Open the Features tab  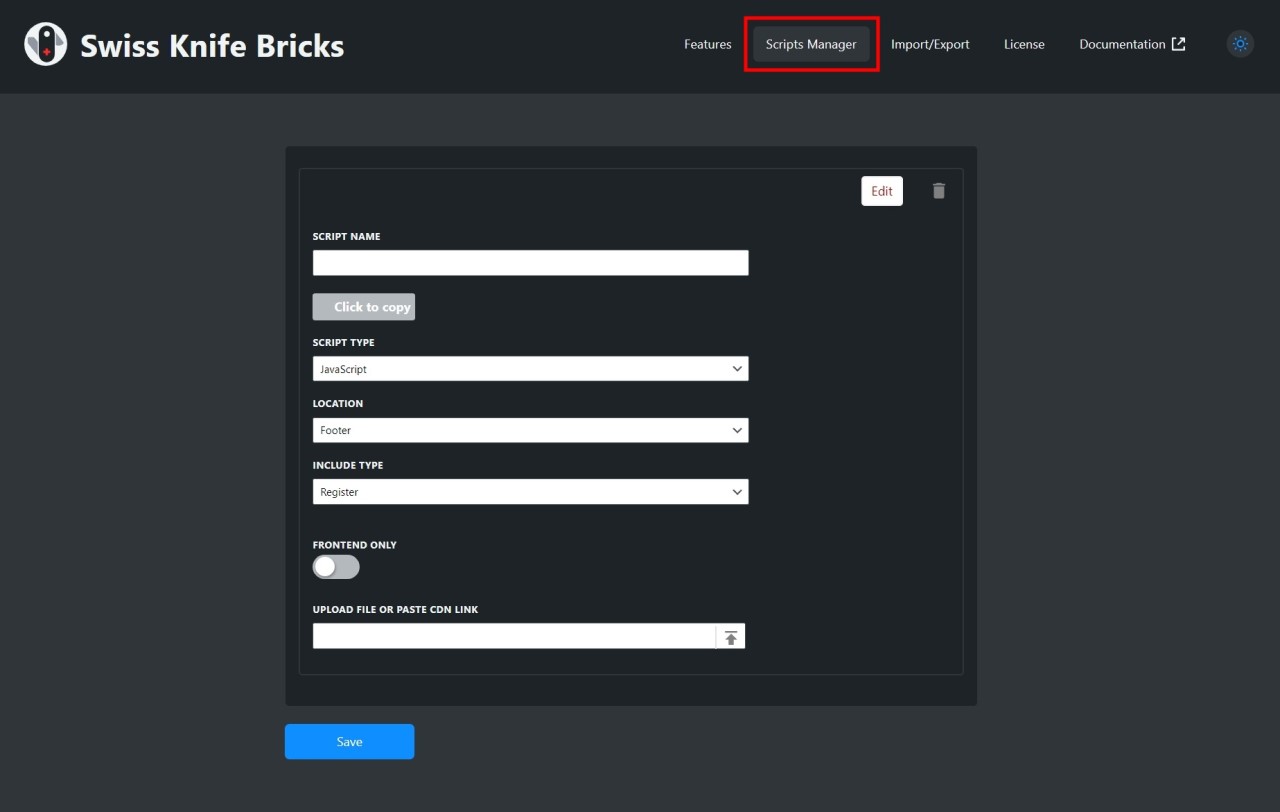pos(707,44)
